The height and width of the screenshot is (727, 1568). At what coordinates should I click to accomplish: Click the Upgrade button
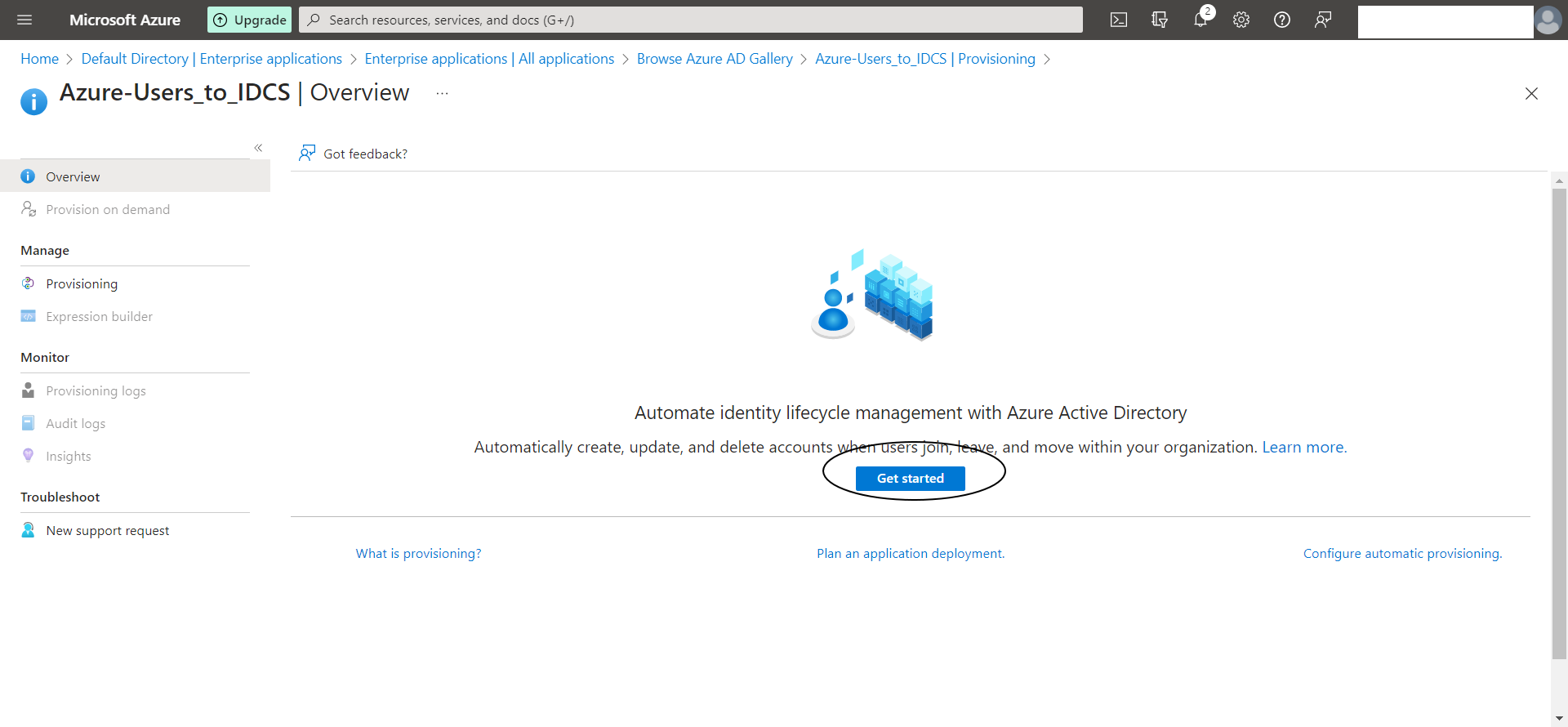tap(250, 20)
